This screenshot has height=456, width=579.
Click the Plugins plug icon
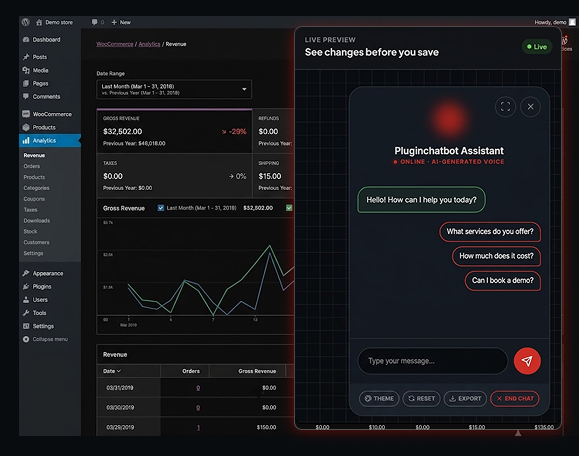coord(26,287)
